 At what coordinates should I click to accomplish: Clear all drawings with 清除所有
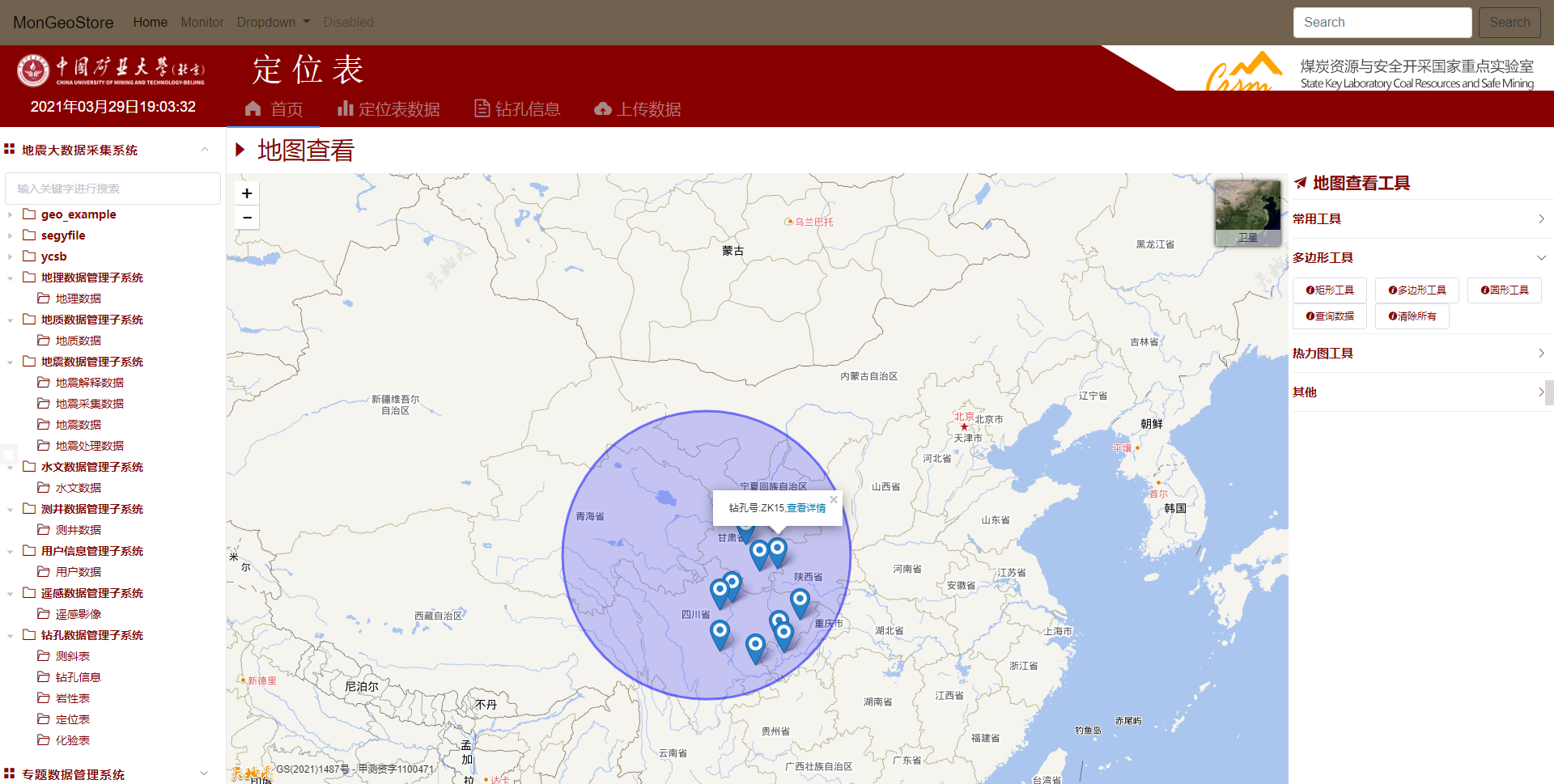1412,316
